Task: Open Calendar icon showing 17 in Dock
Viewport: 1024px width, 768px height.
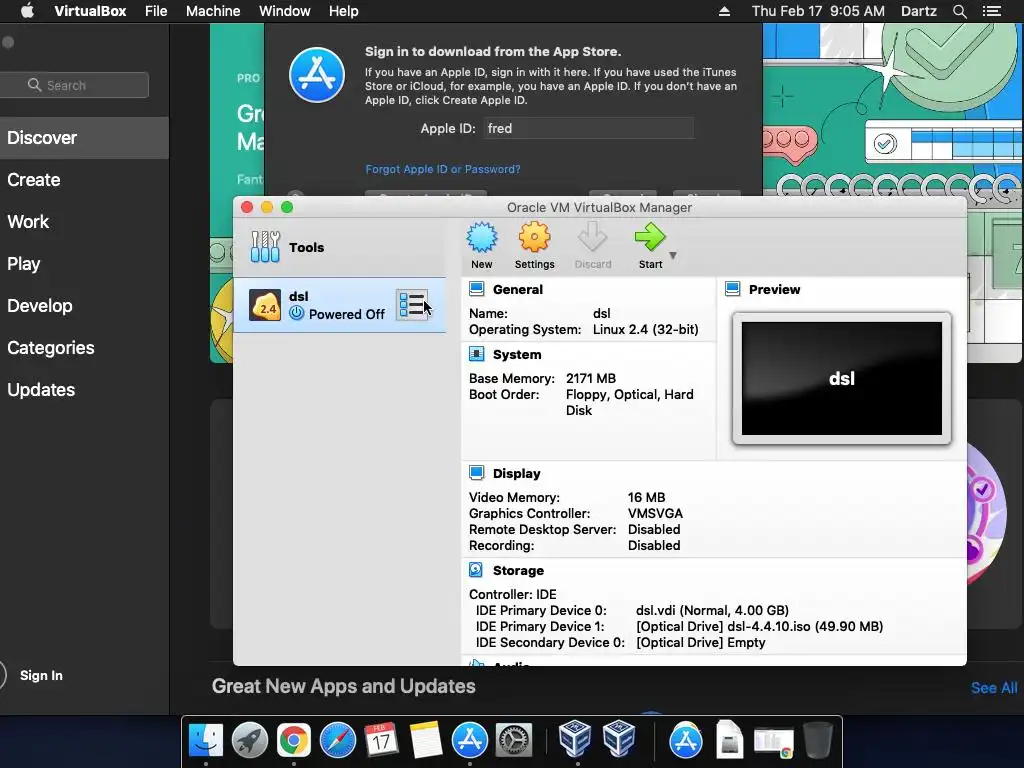Action: click(381, 741)
